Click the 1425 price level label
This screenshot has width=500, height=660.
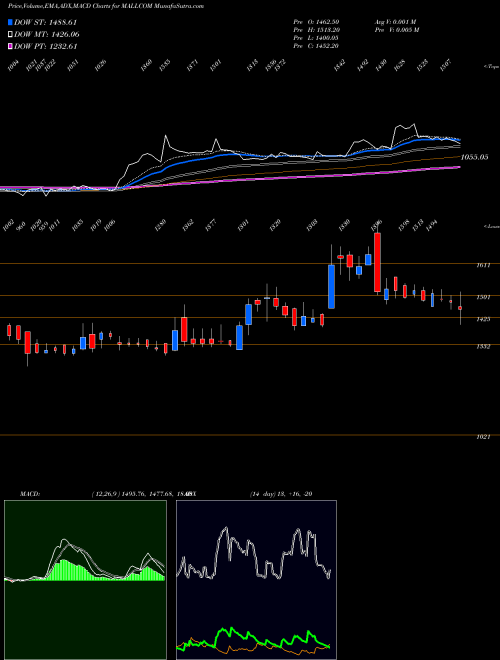[x=483, y=319]
